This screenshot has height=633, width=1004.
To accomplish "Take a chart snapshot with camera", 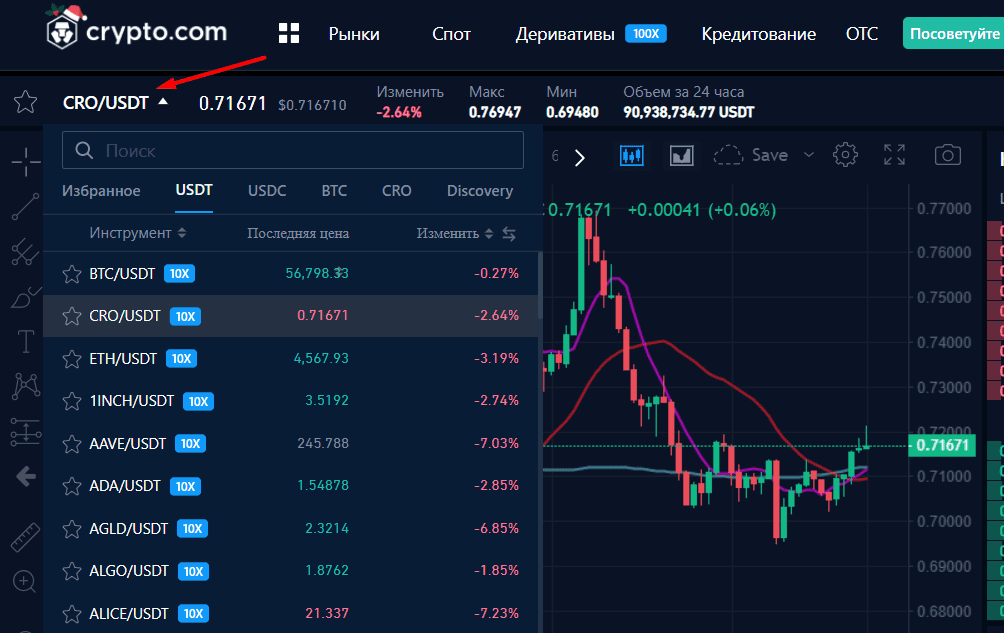I will coord(948,155).
